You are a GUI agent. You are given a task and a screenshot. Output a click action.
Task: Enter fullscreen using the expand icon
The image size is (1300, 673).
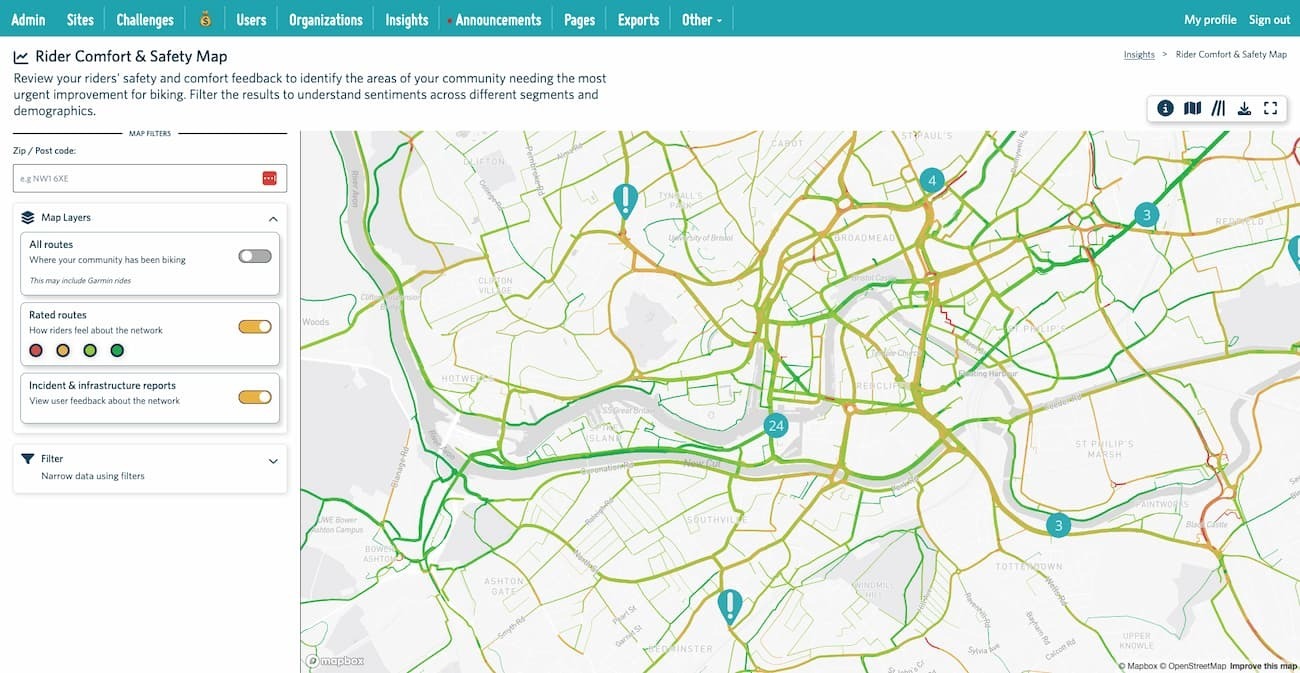(1270, 107)
